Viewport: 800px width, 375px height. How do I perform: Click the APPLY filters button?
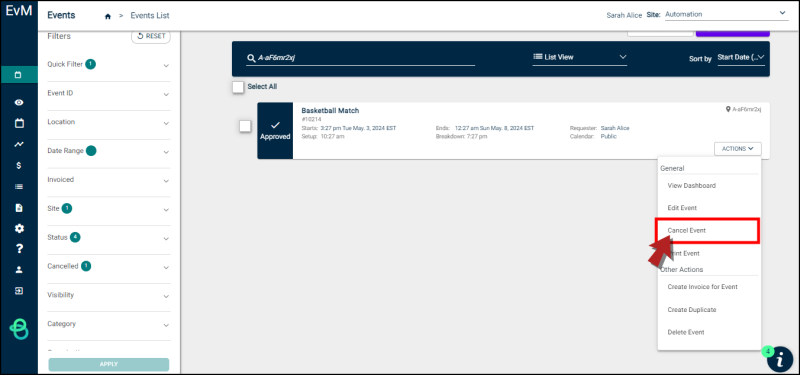(109, 364)
